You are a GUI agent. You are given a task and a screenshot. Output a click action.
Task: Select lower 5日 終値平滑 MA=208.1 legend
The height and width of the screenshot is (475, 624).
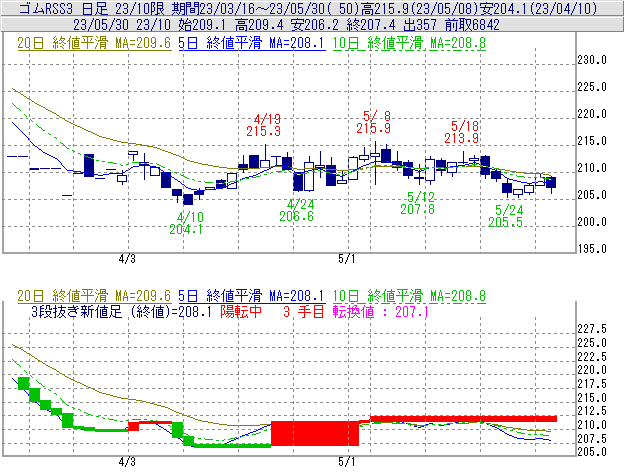point(252,296)
